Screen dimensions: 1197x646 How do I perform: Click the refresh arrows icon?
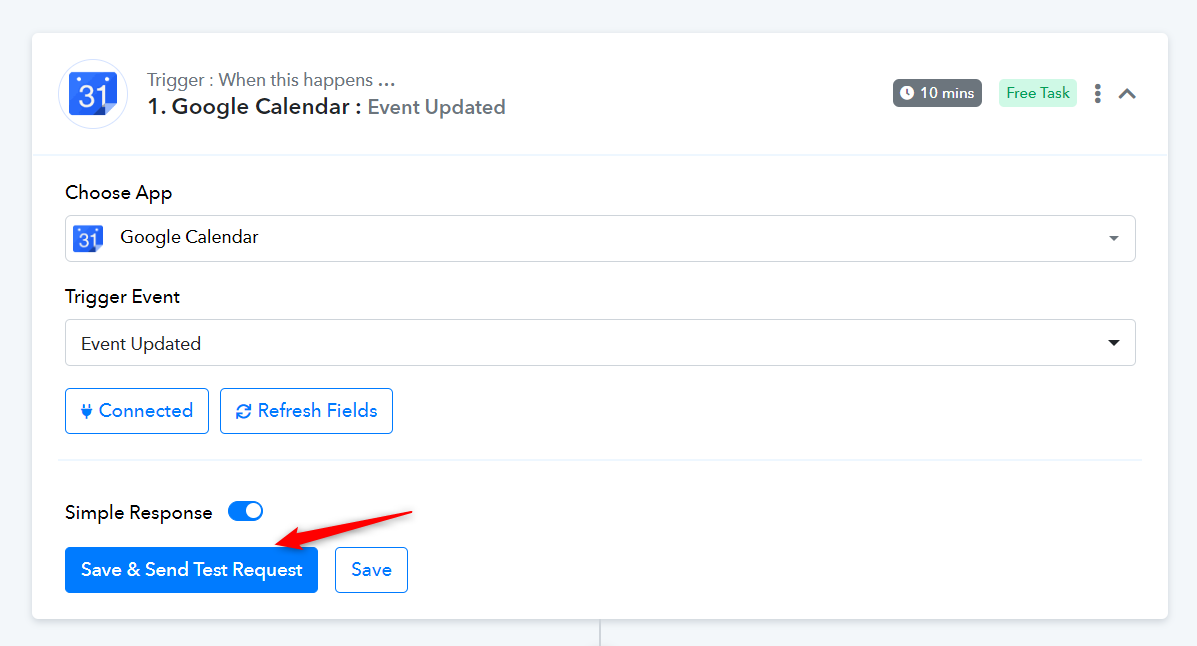244,412
